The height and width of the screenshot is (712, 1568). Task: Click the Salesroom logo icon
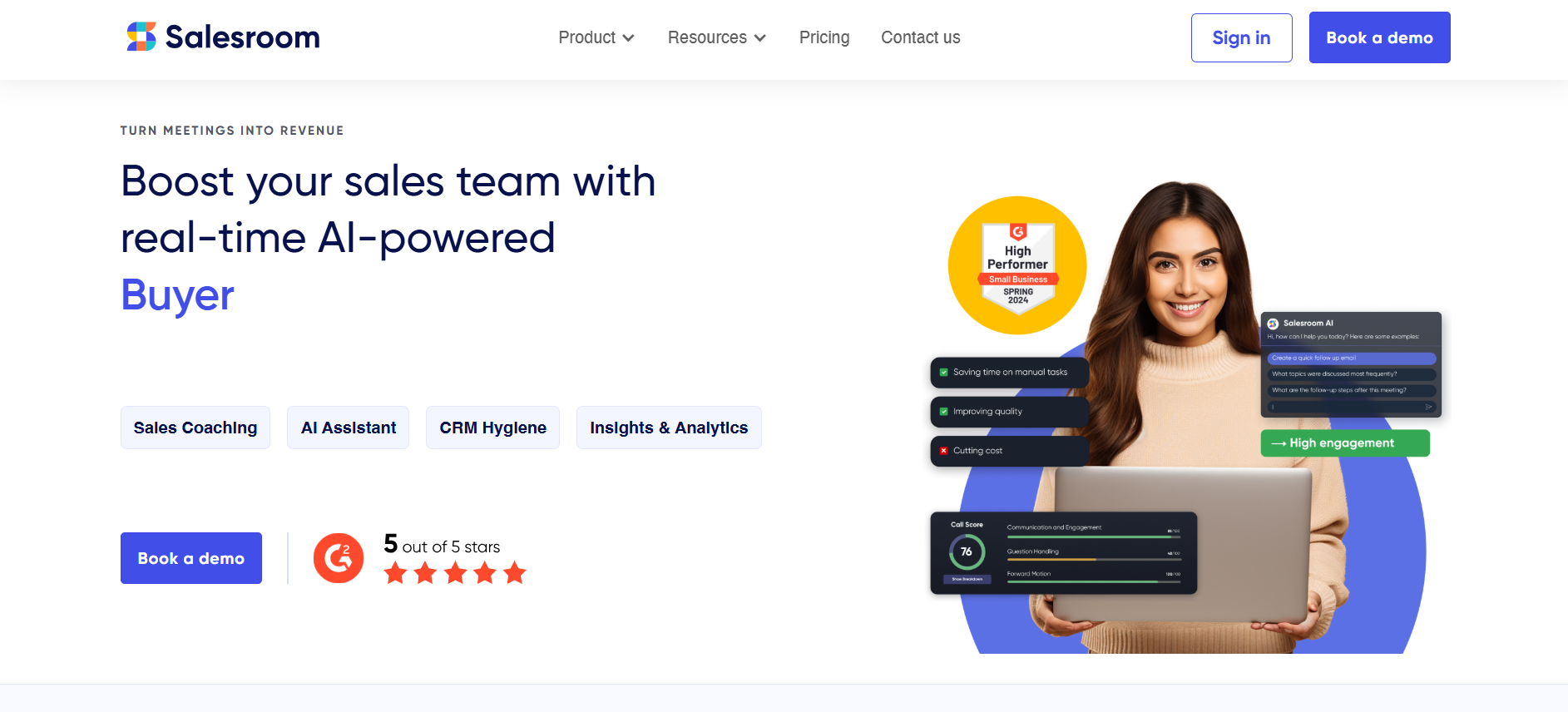[141, 37]
